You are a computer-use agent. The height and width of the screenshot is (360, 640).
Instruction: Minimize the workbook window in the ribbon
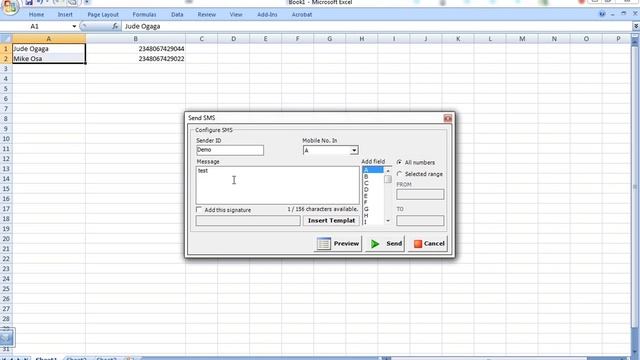coord(613,14)
